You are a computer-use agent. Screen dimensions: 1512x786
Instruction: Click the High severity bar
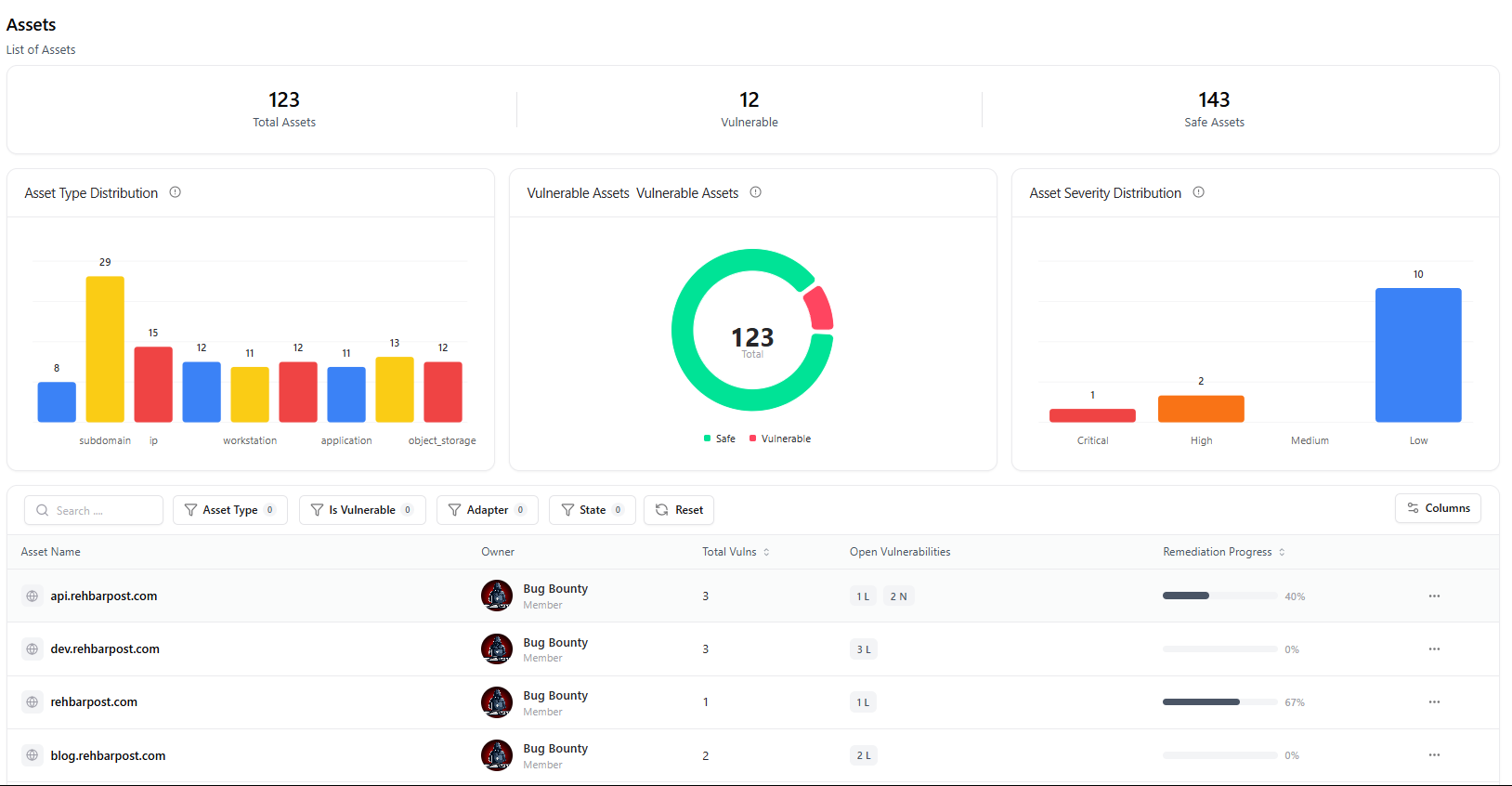click(1201, 409)
